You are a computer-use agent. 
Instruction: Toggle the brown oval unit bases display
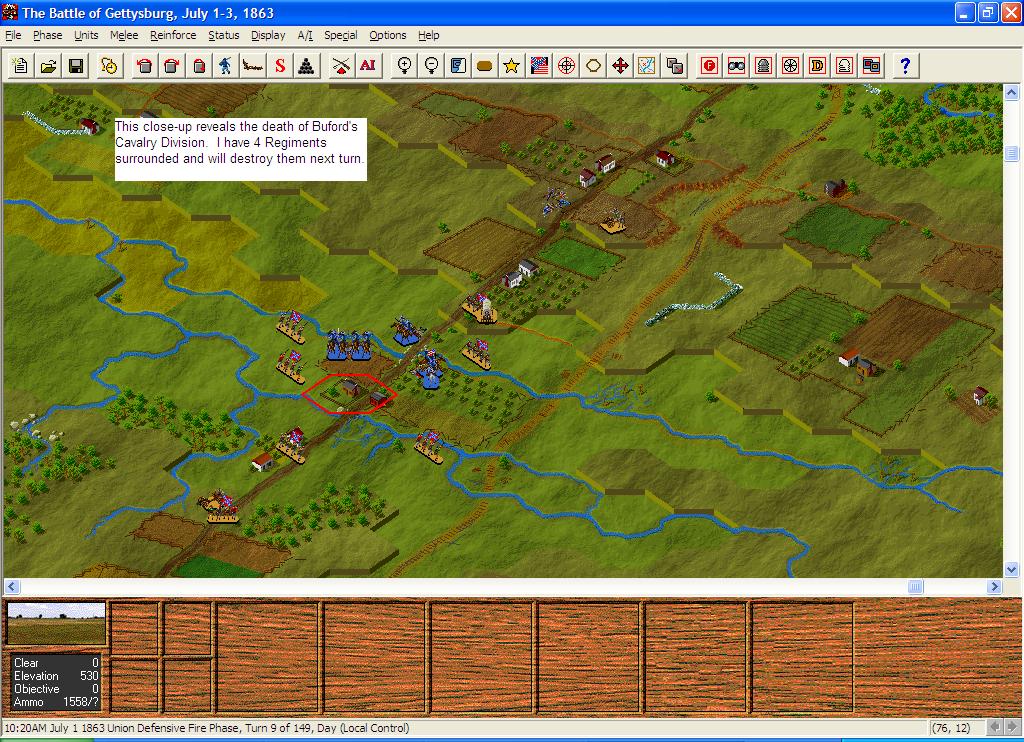[485, 65]
